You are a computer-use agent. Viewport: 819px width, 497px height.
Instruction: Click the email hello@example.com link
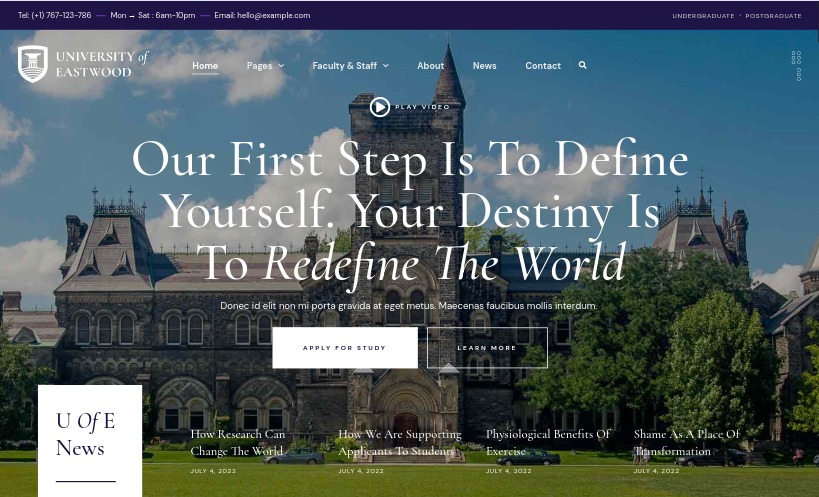(262, 15)
